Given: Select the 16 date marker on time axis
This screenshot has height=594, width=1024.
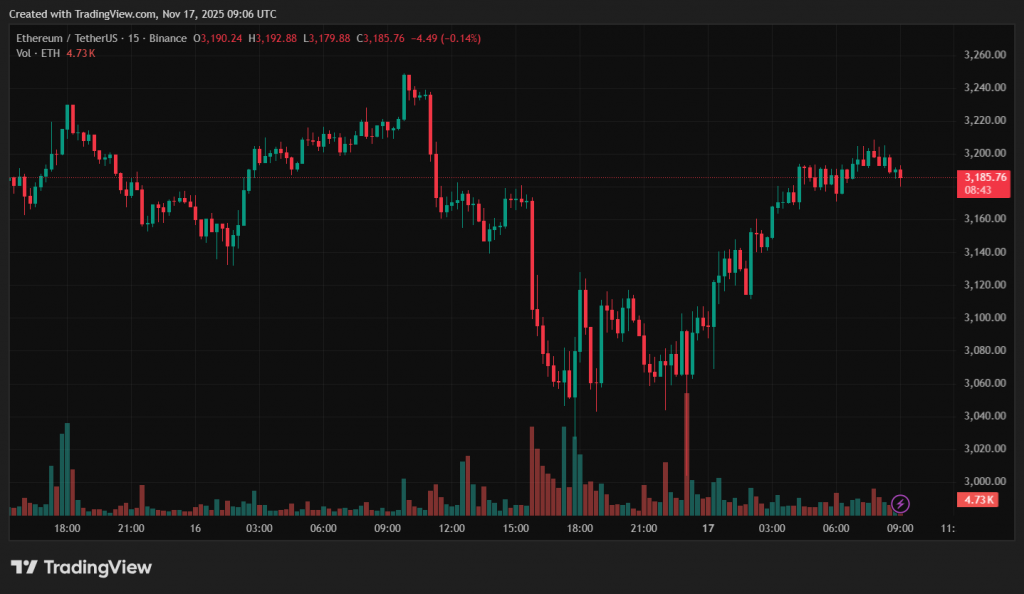Looking at the screenshot, I should coord(195,528).
